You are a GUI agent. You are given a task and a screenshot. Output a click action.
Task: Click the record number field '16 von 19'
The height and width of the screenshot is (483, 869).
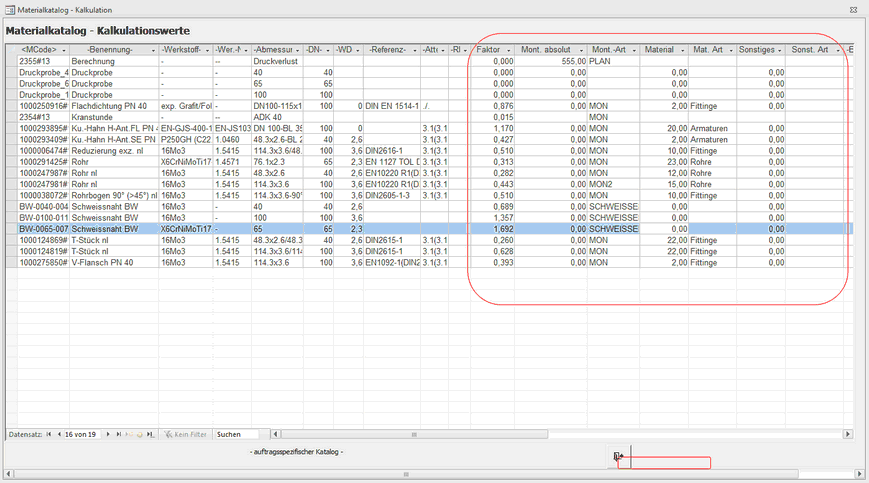click(x=82, y=435)
